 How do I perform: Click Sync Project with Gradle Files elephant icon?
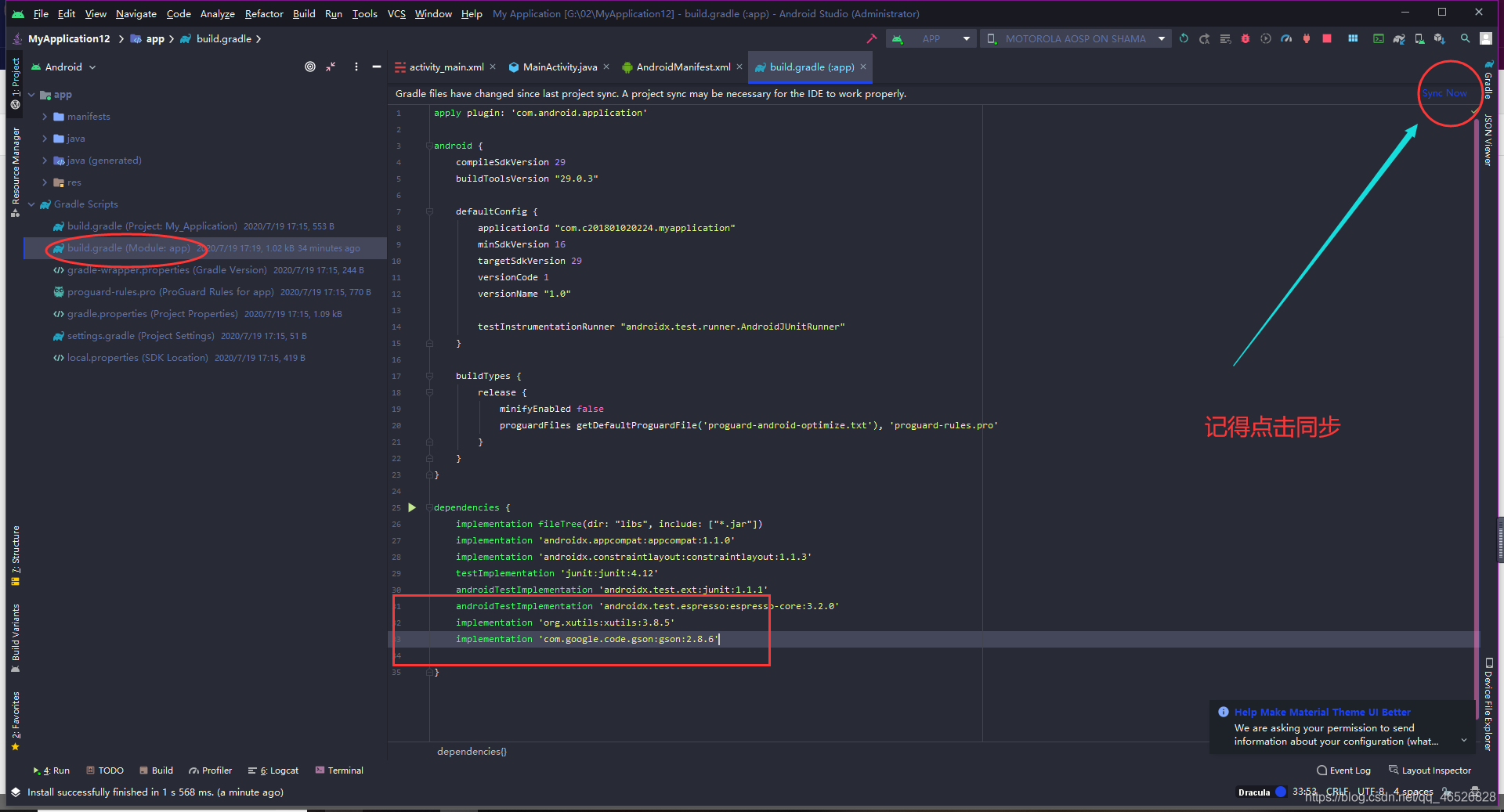[x=1399, y=38]
